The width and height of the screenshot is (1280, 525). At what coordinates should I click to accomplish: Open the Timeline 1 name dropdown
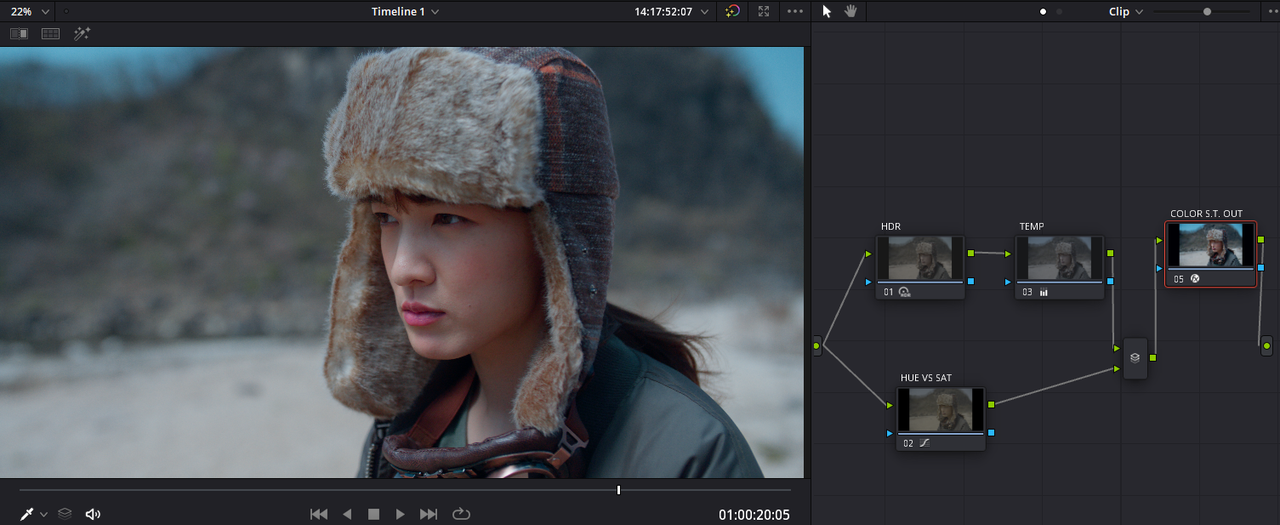click(x=405, y=11)
